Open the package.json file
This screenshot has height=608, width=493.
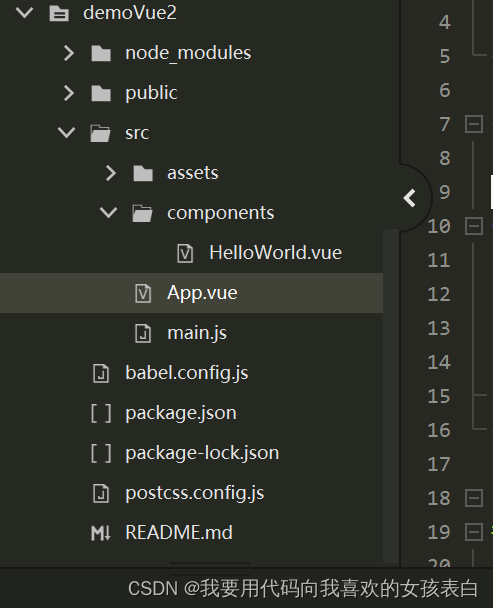pyautogui.click(x=181, y=413)
